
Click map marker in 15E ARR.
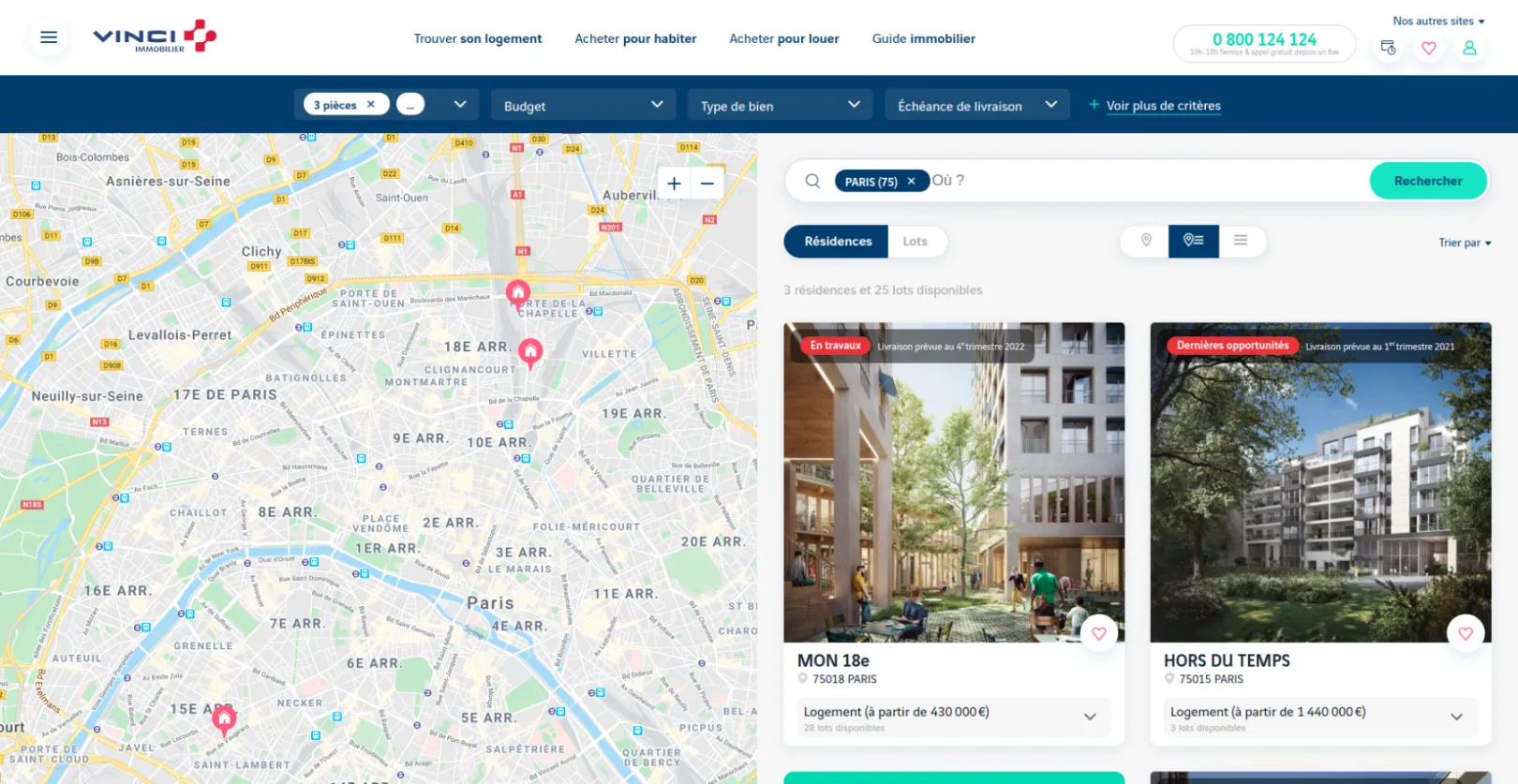223,719
